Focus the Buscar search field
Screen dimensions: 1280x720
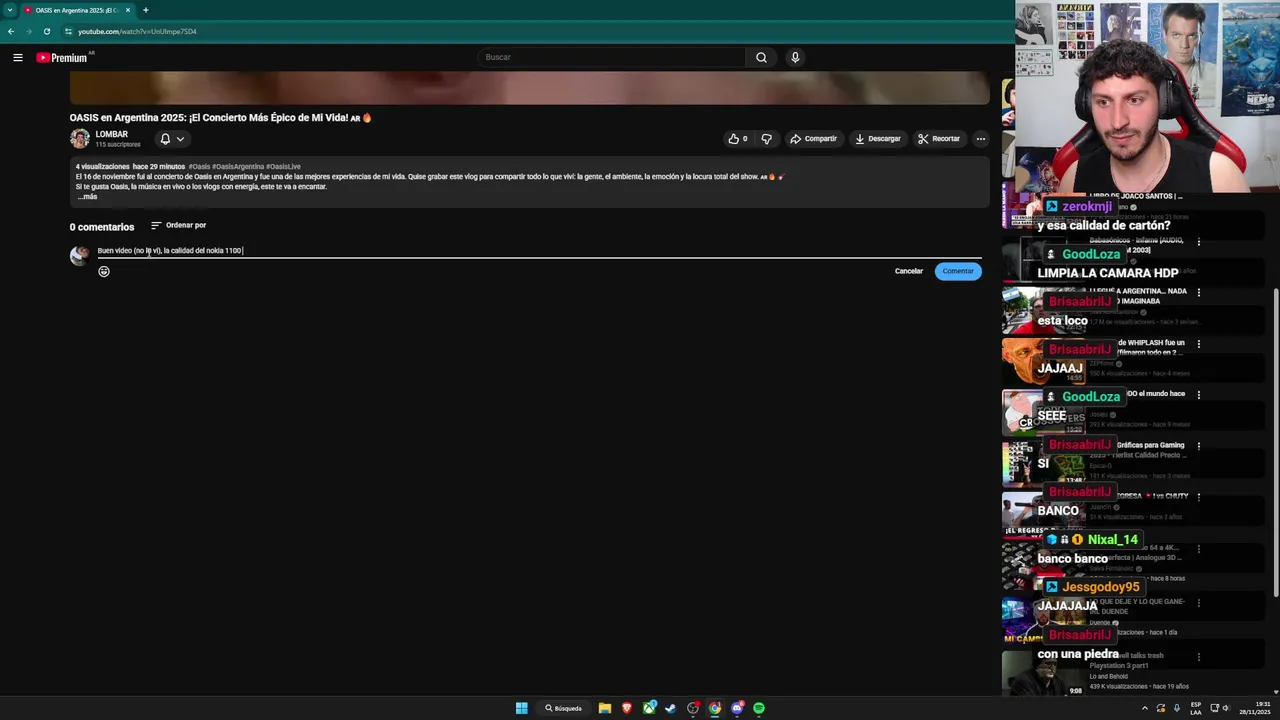611,57
